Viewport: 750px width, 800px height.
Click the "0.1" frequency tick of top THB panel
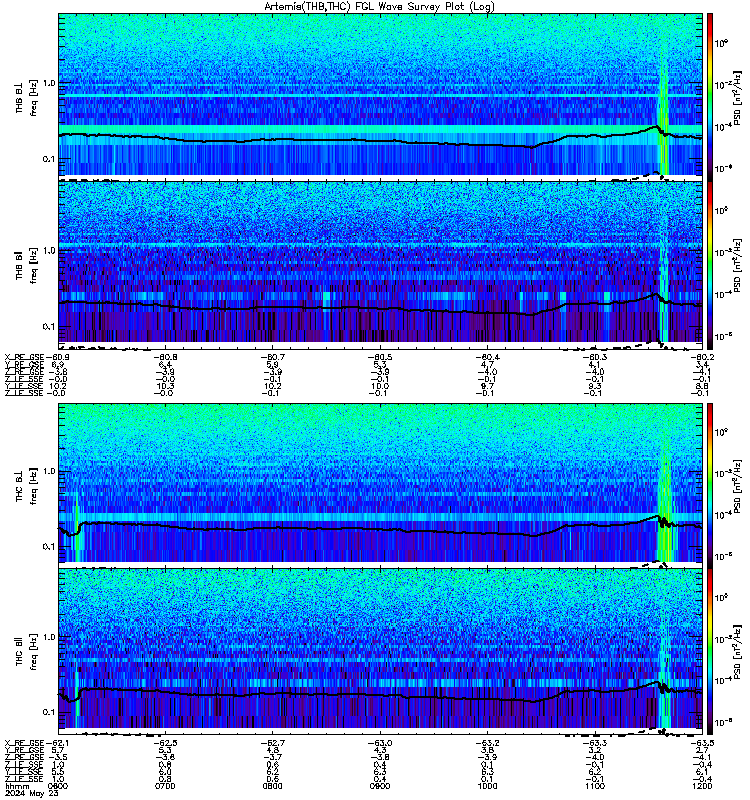point(49,159)
